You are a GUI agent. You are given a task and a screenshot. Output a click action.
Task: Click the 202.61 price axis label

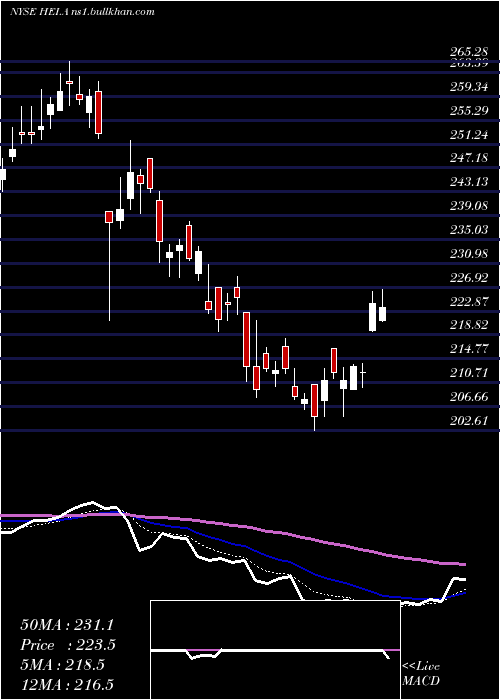point(469,421)
